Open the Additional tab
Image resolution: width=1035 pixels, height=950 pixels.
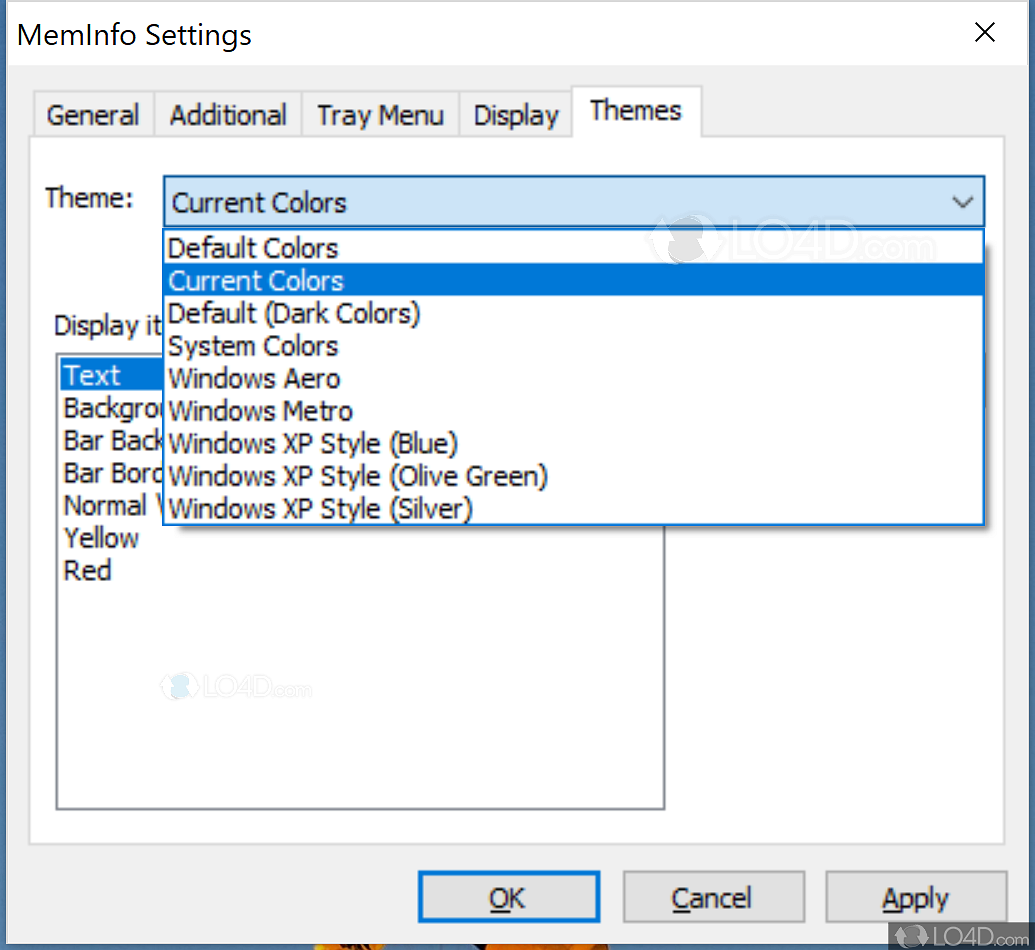228,115
